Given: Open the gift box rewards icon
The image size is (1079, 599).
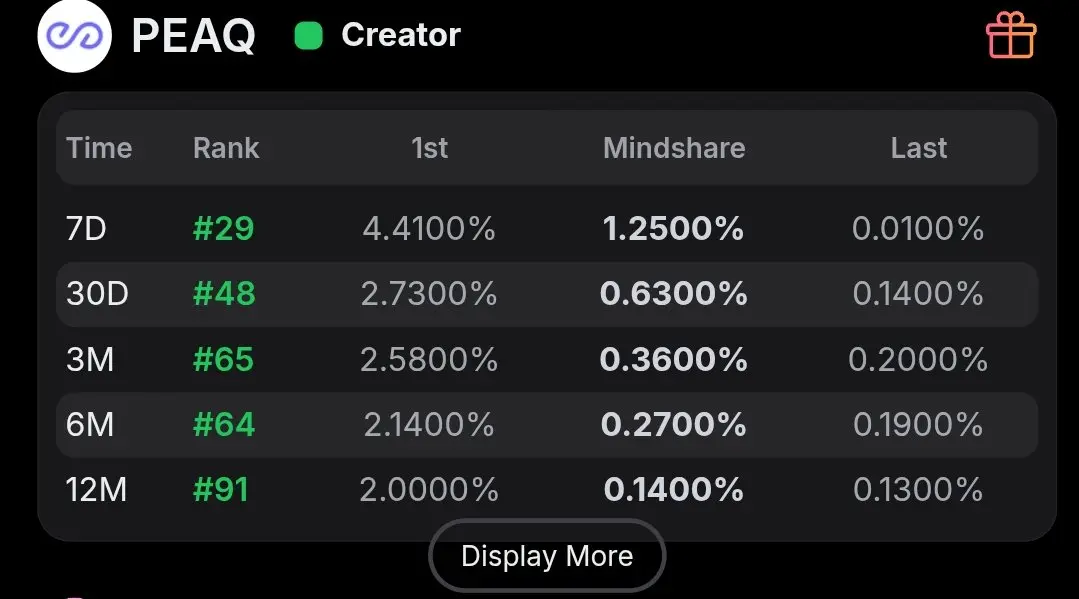Looking at the screenshot, I should (1011, 35).
